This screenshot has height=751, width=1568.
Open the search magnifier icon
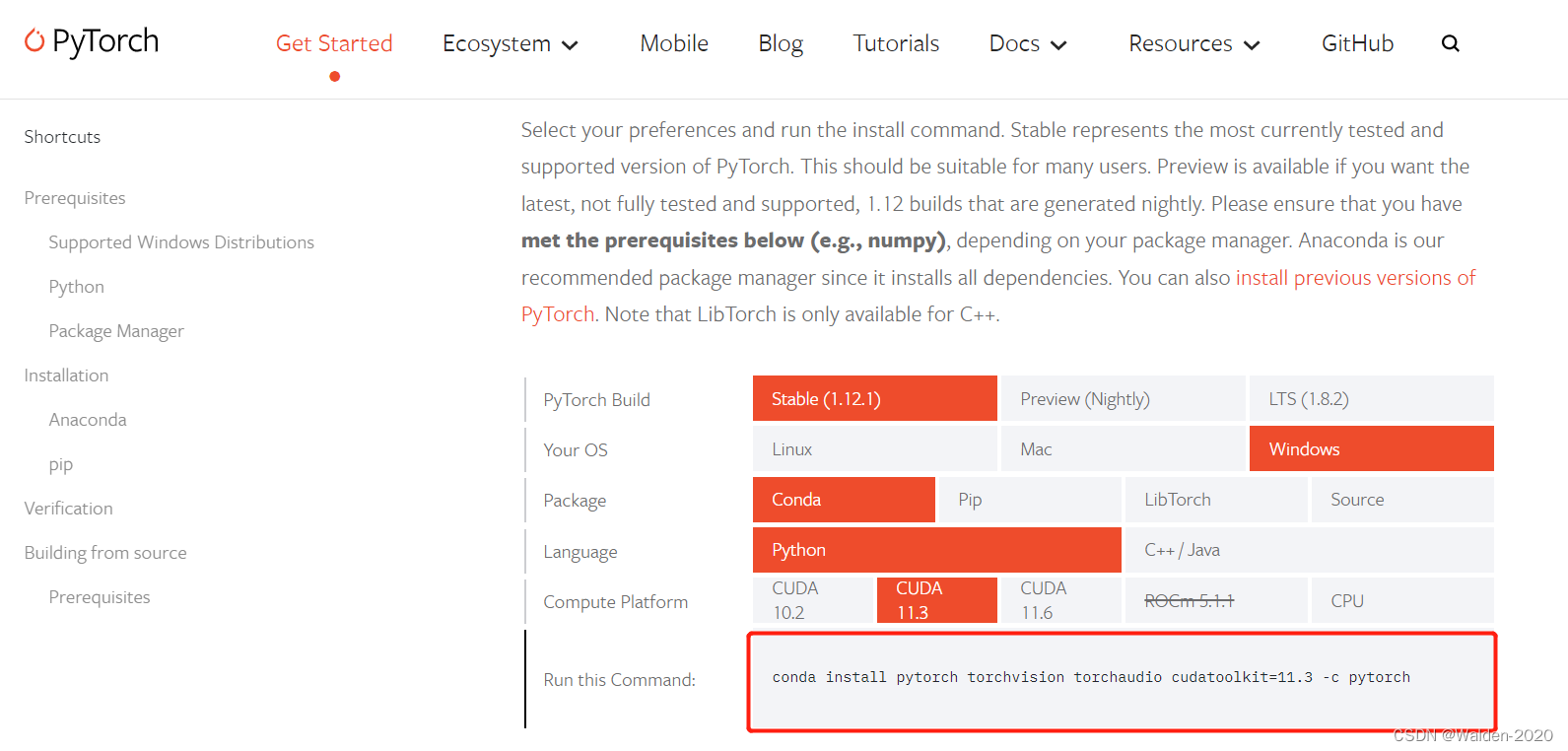coord(1450,43)
